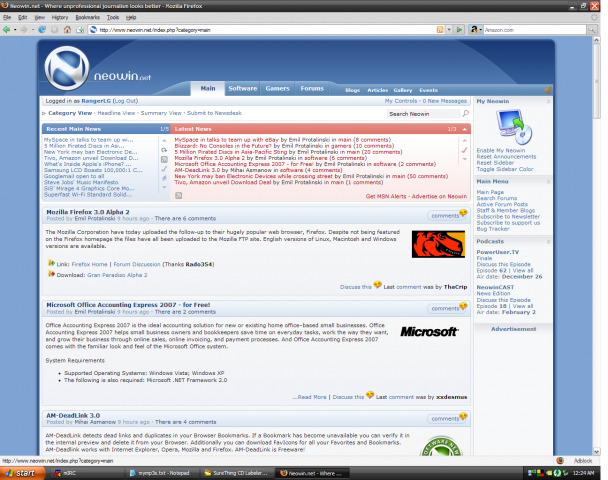The image size is (608, 480).
Task: Go to the Home page icon
Action: pyautogui.click(x=67, y=29)
